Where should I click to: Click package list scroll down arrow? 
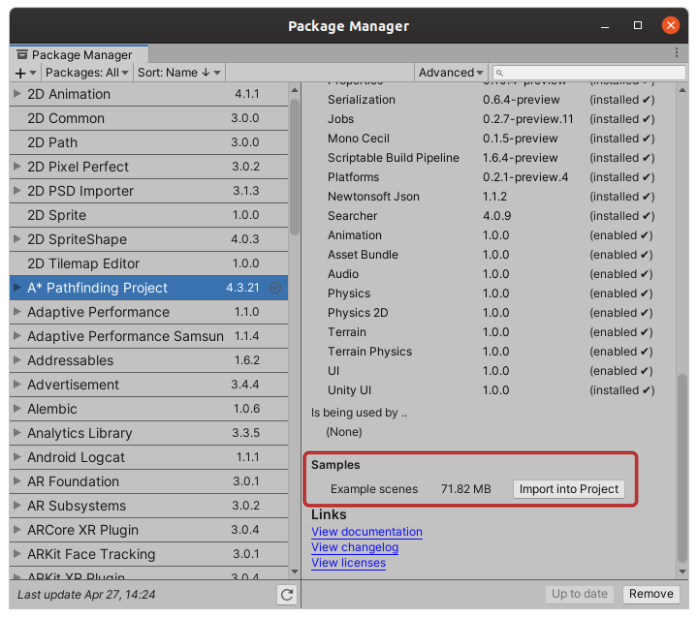click(294, 571)
